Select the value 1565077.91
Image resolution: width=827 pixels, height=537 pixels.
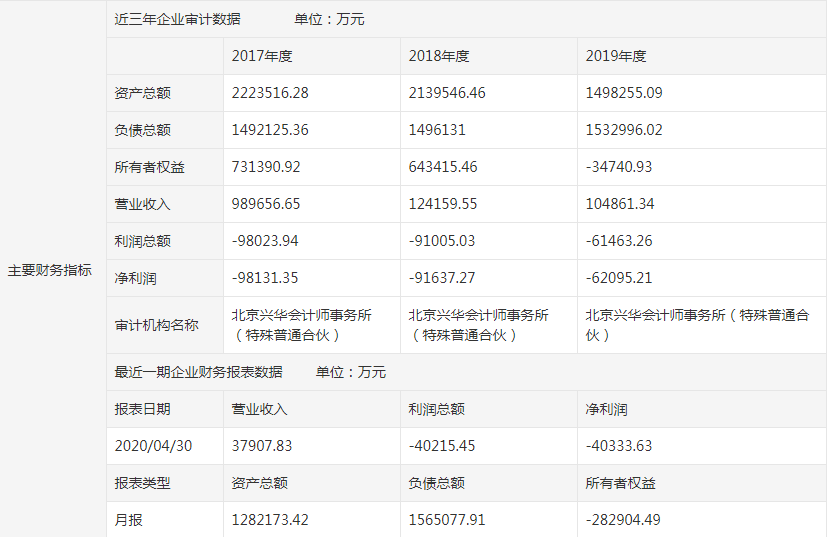(x=447, y=520)
